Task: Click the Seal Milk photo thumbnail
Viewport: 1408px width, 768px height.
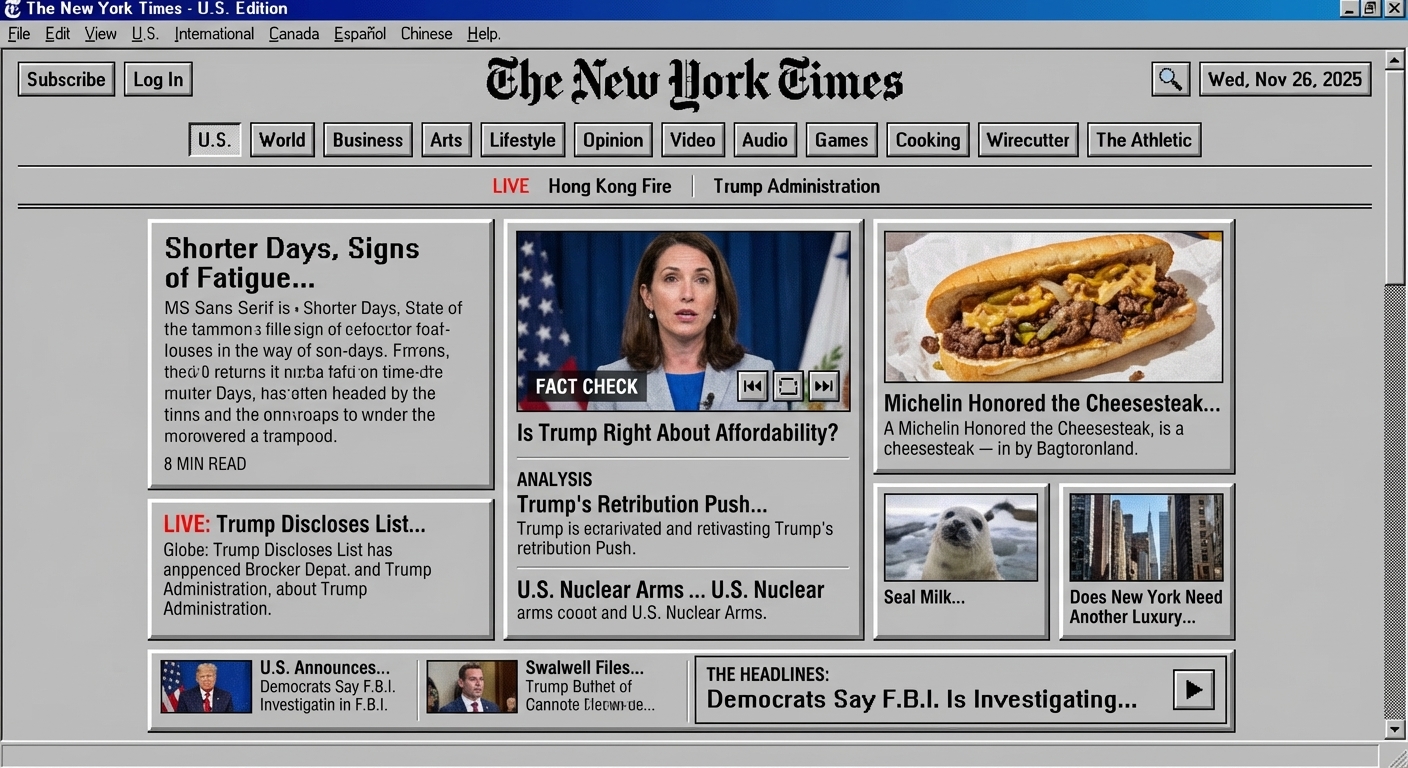Action: (960, 537)
